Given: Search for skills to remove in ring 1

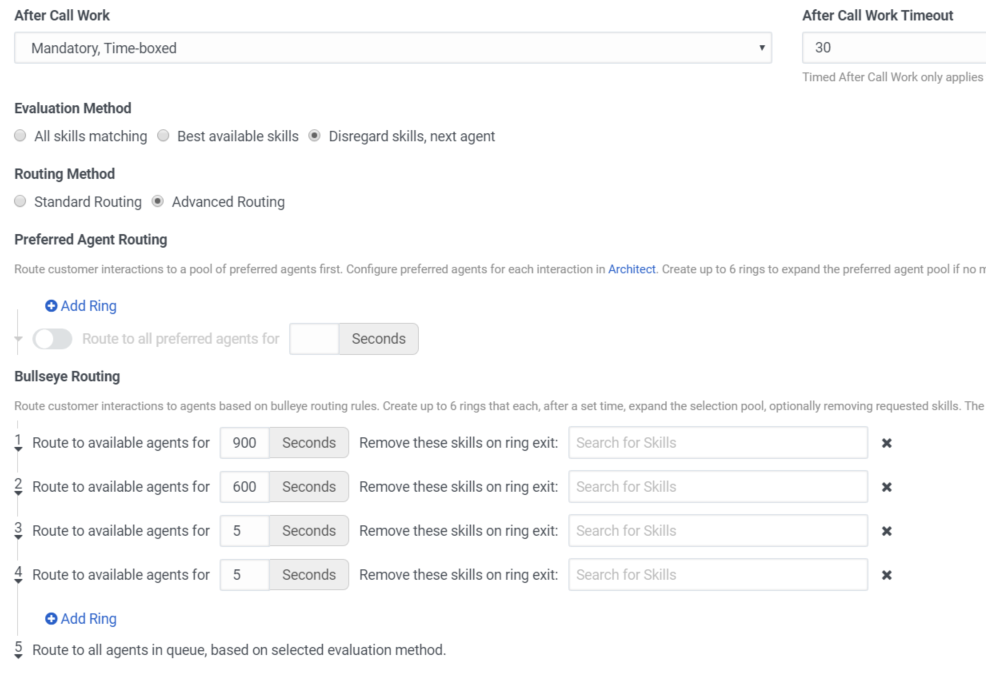Looking at the screenshot, I should pos(718,443).
